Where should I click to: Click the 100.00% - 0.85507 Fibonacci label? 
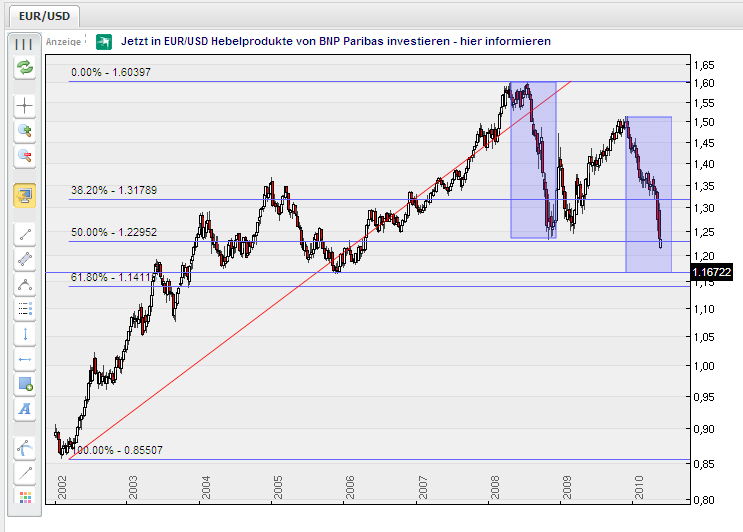[x=119, y=450]
